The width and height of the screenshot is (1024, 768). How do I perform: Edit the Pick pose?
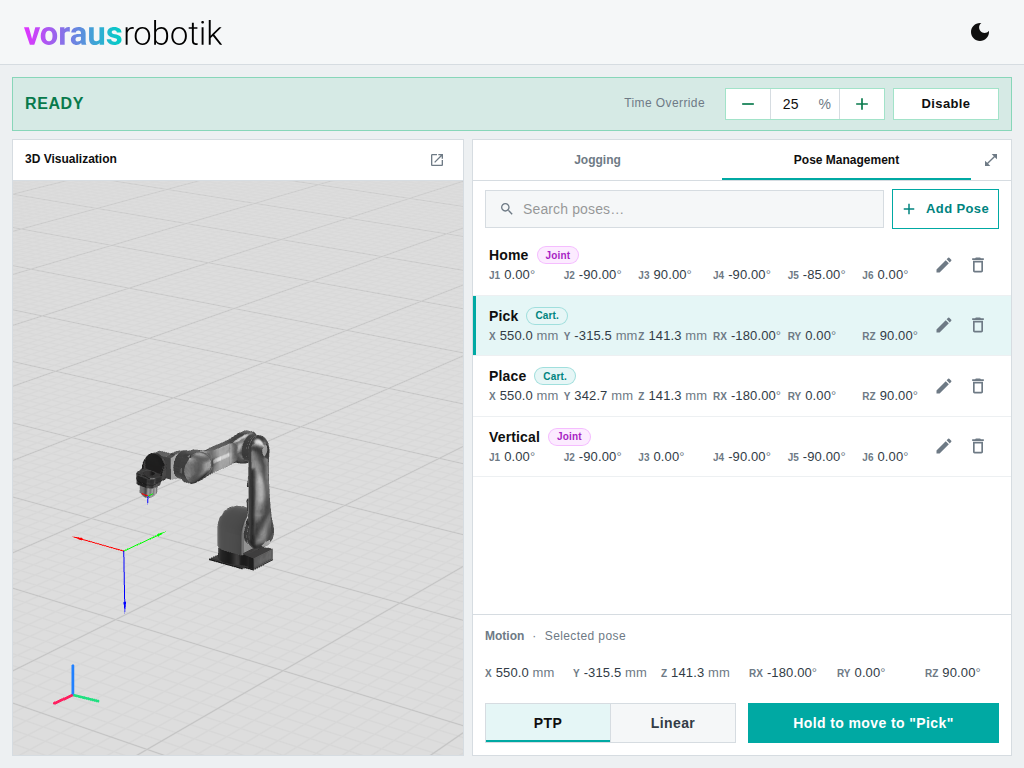pyautogui.click(x=944, y=325)
